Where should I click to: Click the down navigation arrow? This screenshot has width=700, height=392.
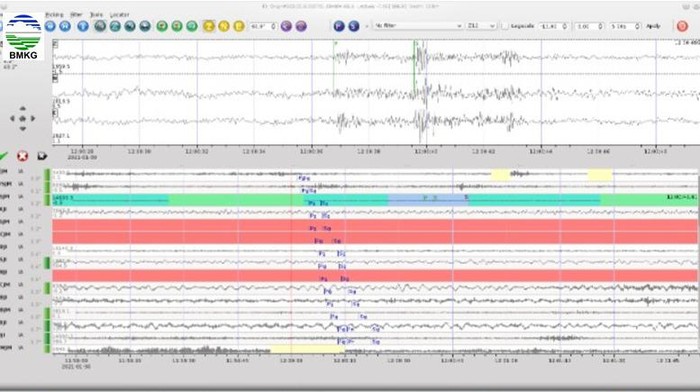[x=22, y=129]
